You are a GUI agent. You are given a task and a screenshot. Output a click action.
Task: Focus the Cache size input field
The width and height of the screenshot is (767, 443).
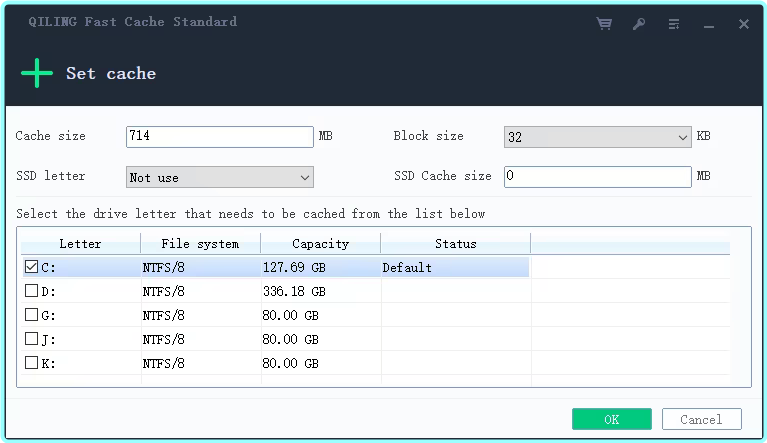point(220,137)
